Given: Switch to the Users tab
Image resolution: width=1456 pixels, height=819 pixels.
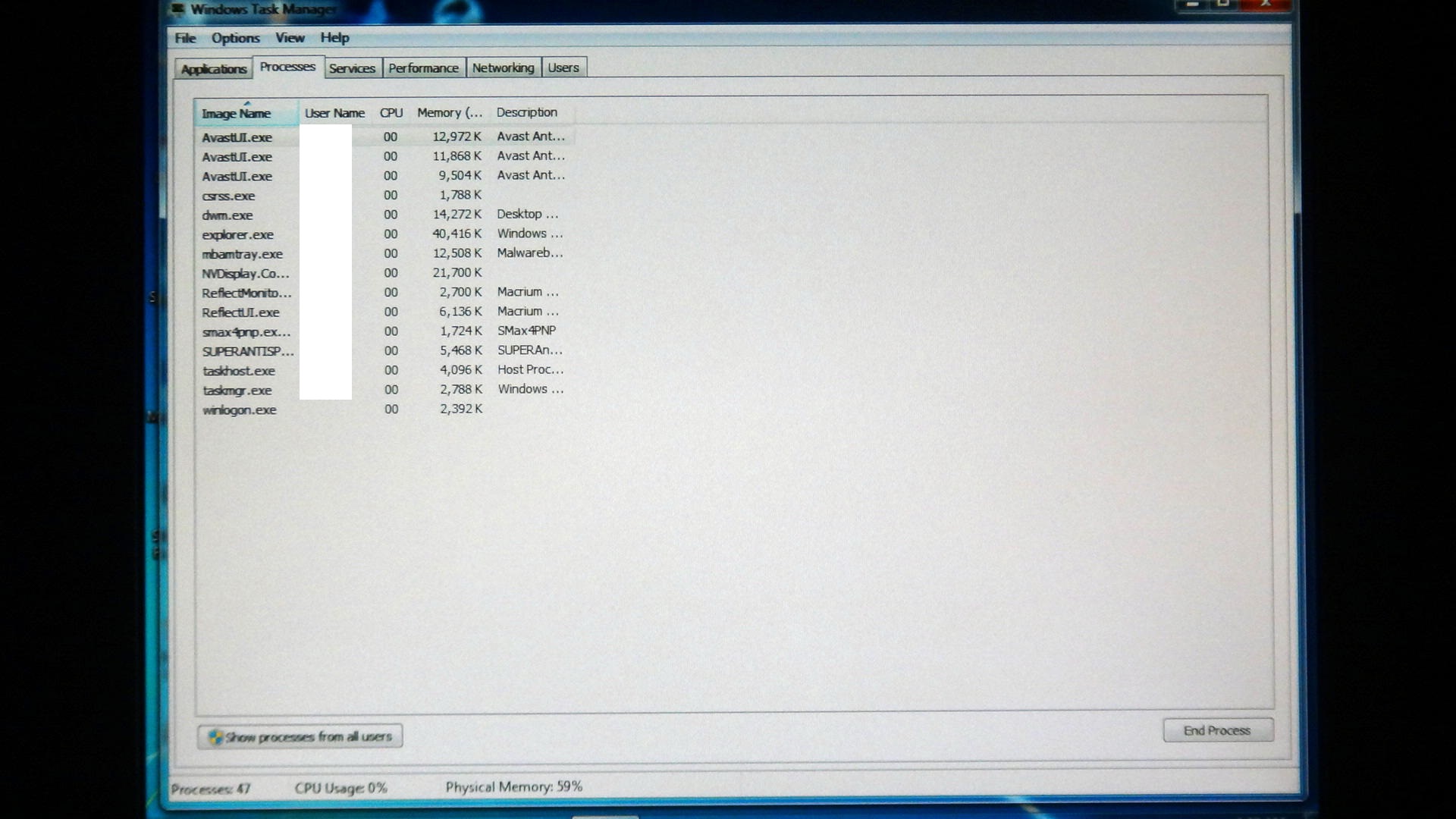Looking at the screenshot, I should pyautogui.click(x=563, y=68).
